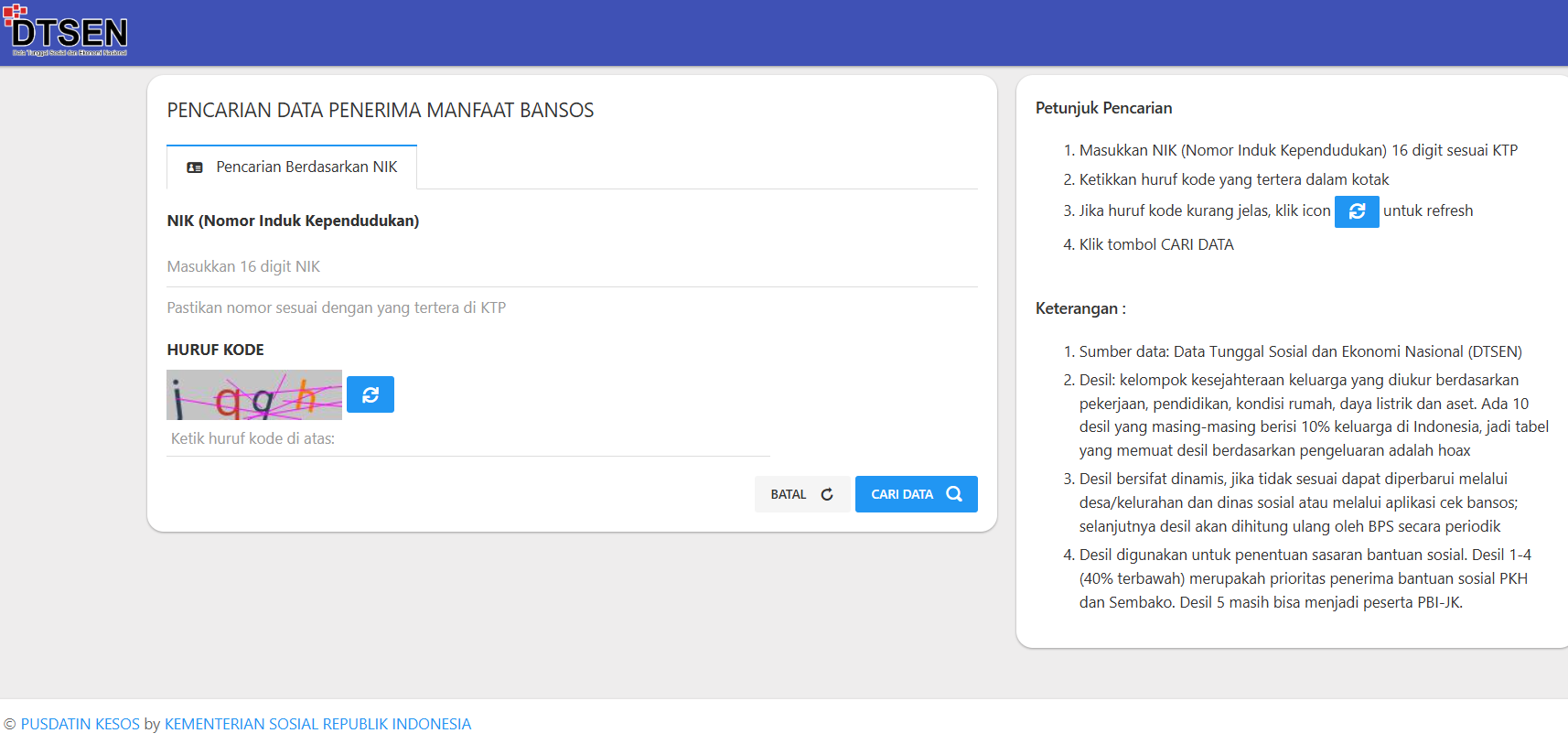This screenshot has width=1568, height=744.
Task: Click the refresh icon in Petunjuk Pencarian
Action: pos(1357,211)
